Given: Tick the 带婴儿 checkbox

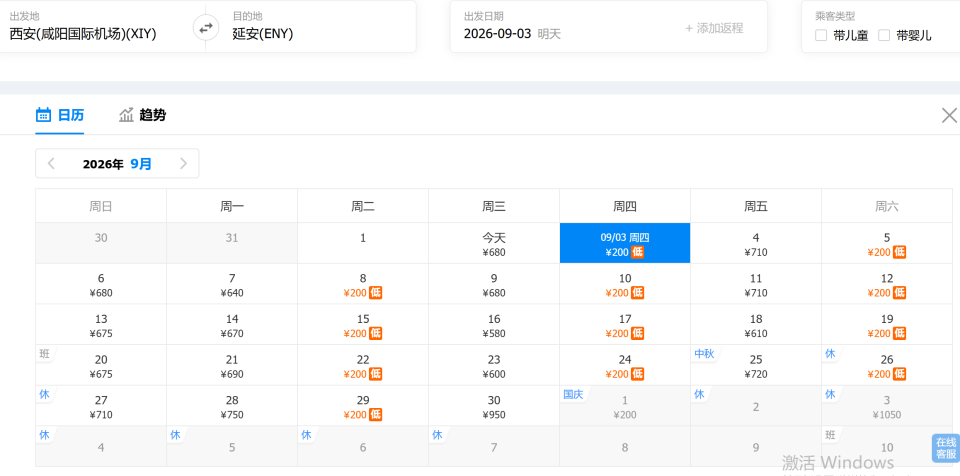Looking at the screenshot, I should [x=884, y=36].
